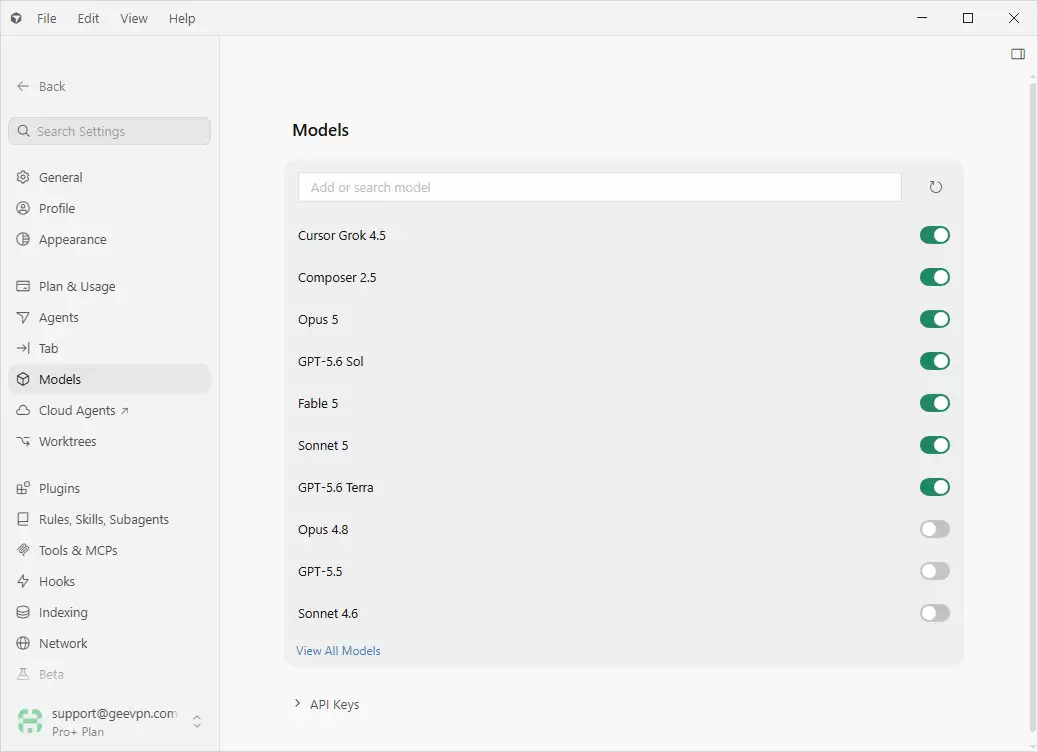
Task: Click the General gear icon
Action: [23, 177]
